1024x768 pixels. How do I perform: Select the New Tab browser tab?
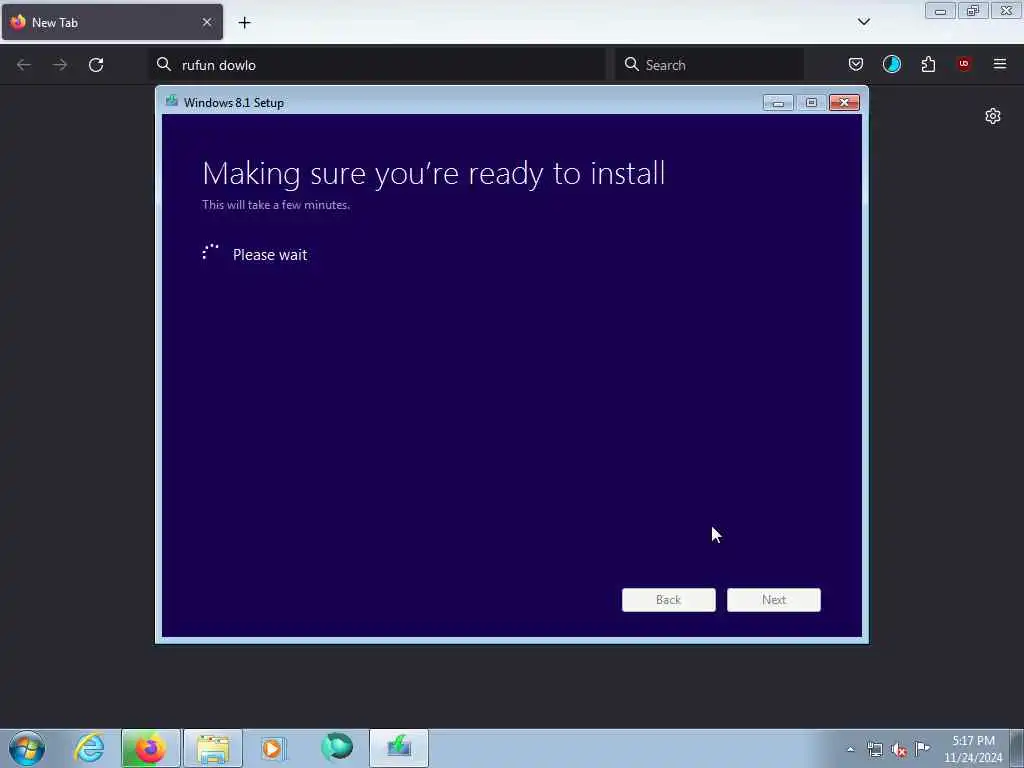pos(112,22)
